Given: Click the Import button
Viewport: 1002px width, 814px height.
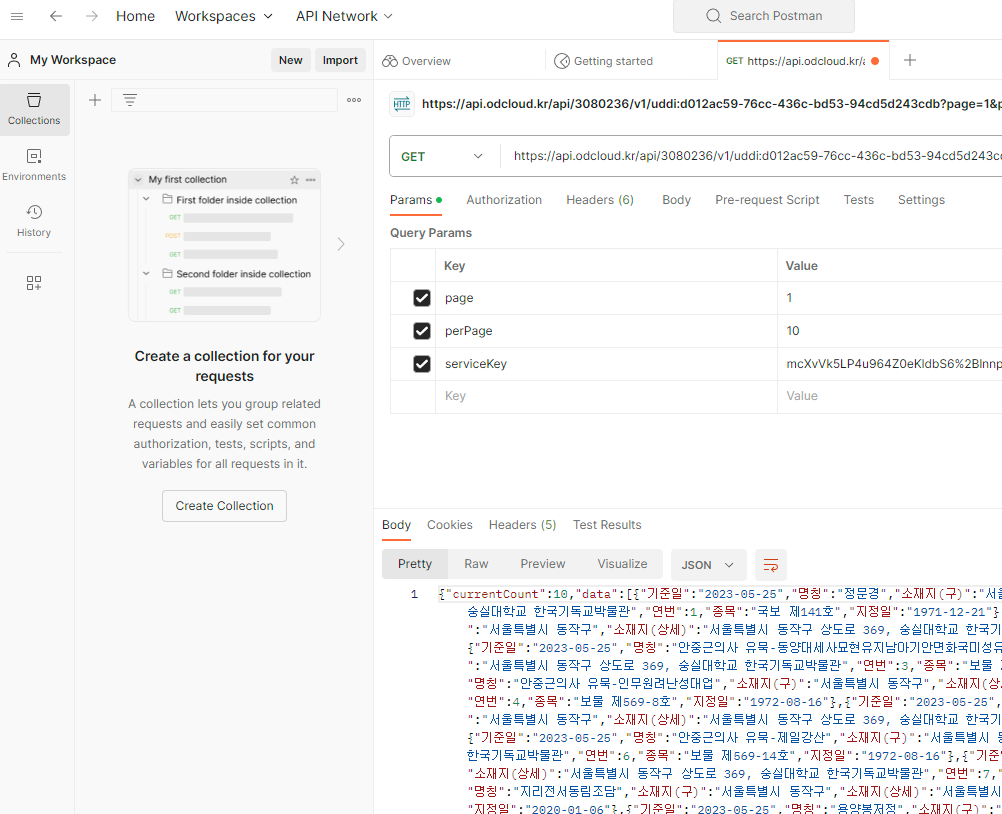Looking at the screenshot, I should pos(340,60).
